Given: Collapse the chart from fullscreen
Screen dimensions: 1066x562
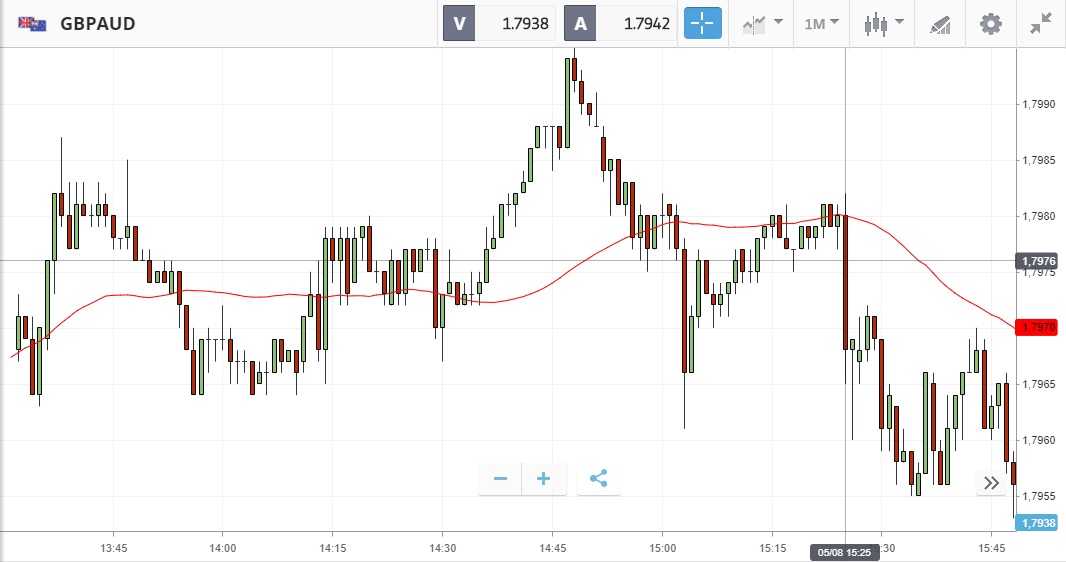Looking at the screenshot, I should coord(1041,23).
